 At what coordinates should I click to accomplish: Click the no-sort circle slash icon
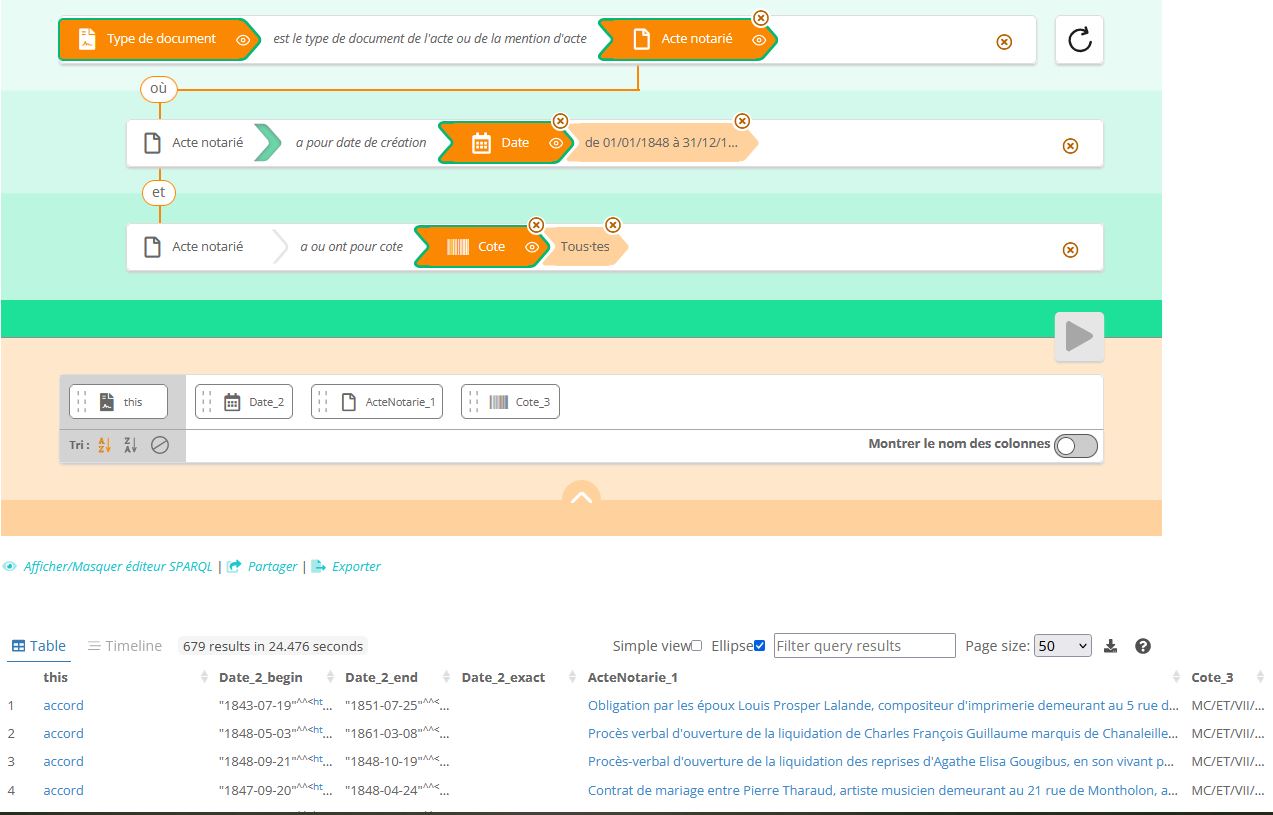[x=160, y=446]
